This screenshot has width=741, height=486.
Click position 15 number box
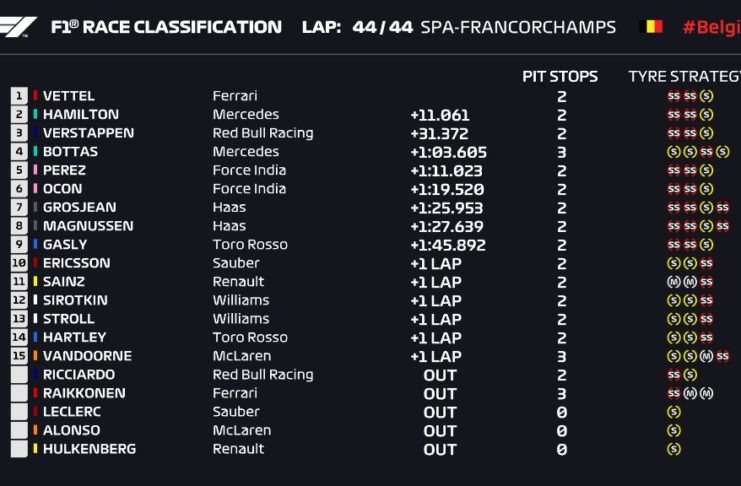[x=19, y=356]
